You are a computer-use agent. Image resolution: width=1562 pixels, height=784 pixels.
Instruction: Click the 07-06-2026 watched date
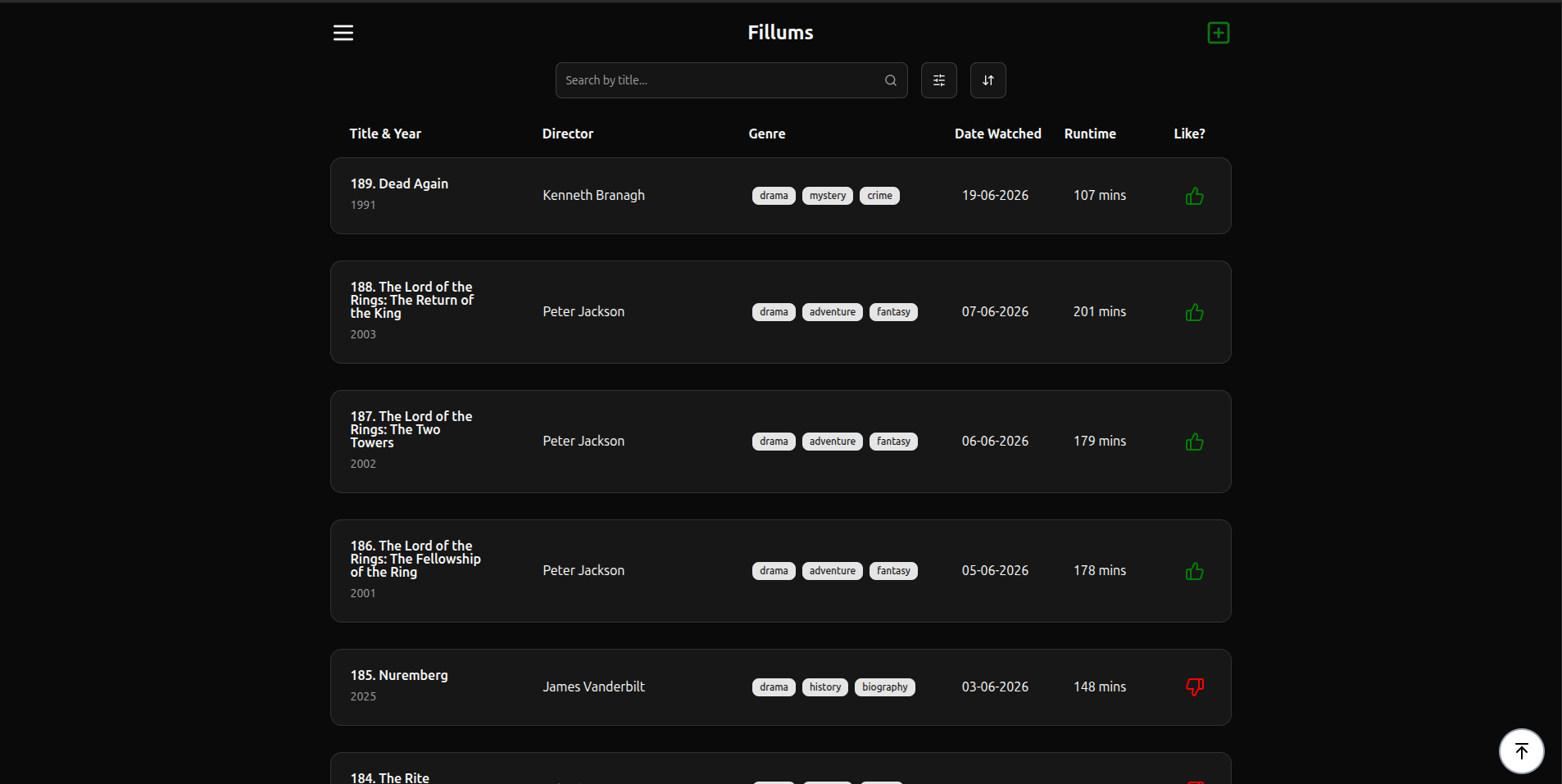tap(995, 311)
